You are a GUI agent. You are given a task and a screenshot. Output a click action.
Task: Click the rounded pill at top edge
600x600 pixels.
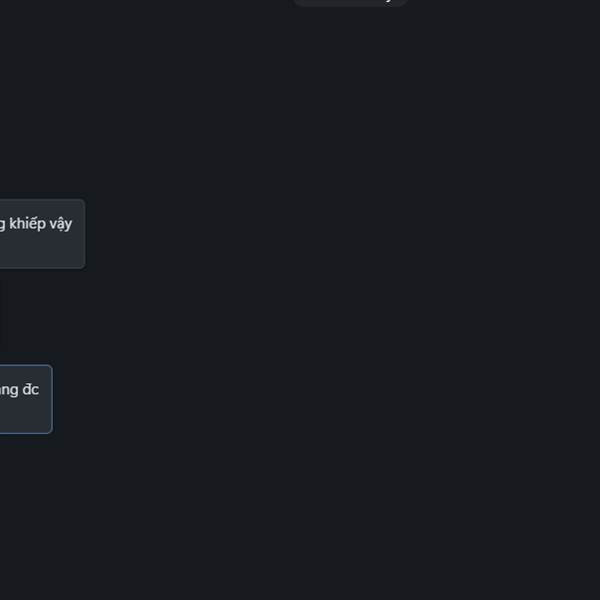tap(350, 3)
